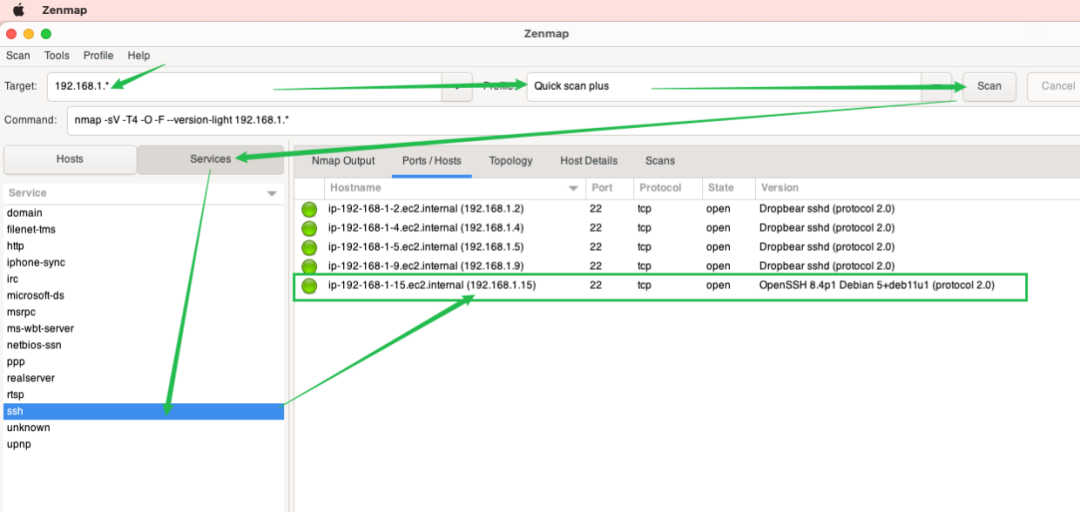Click port 22 cell for 192.168.1.5
This screenshot has width=1080, height=512.
point(596,247)
